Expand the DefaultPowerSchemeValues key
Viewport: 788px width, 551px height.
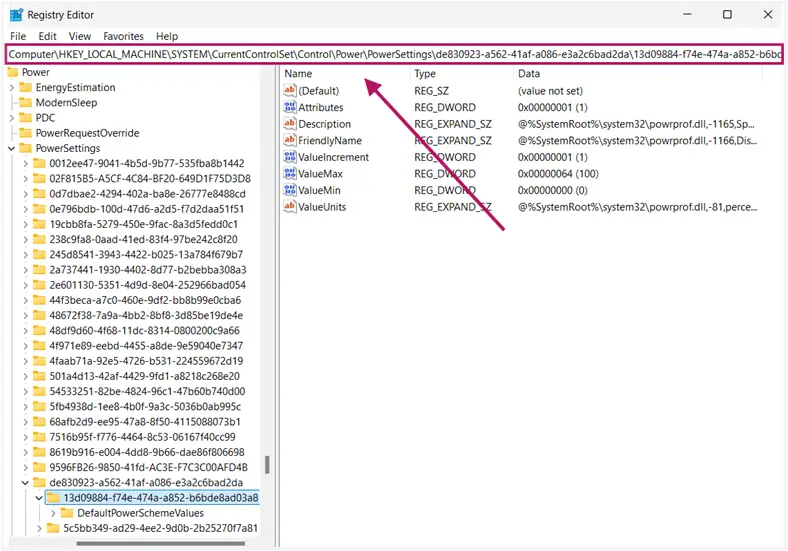click(53, 513)
